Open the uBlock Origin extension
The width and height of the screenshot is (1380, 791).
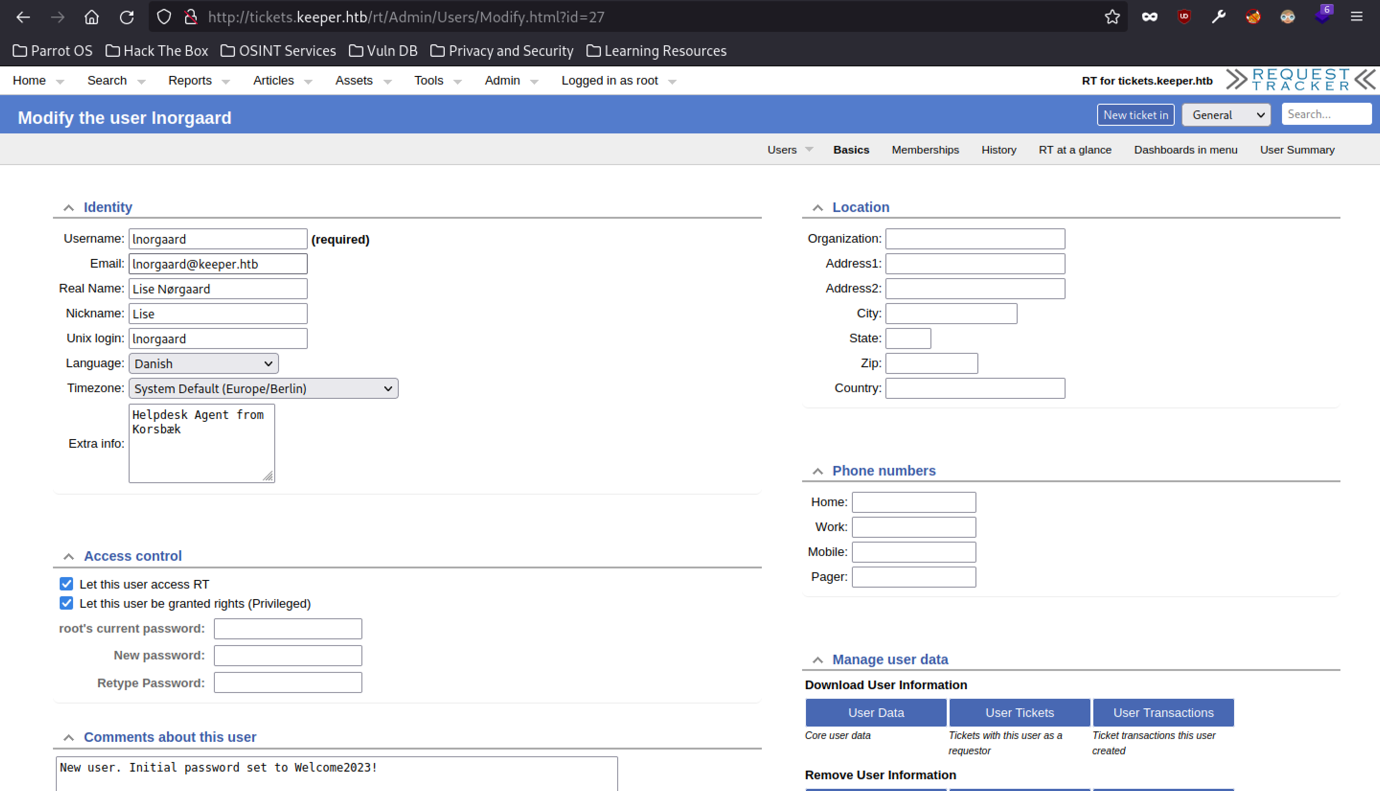click(1183, 16)
